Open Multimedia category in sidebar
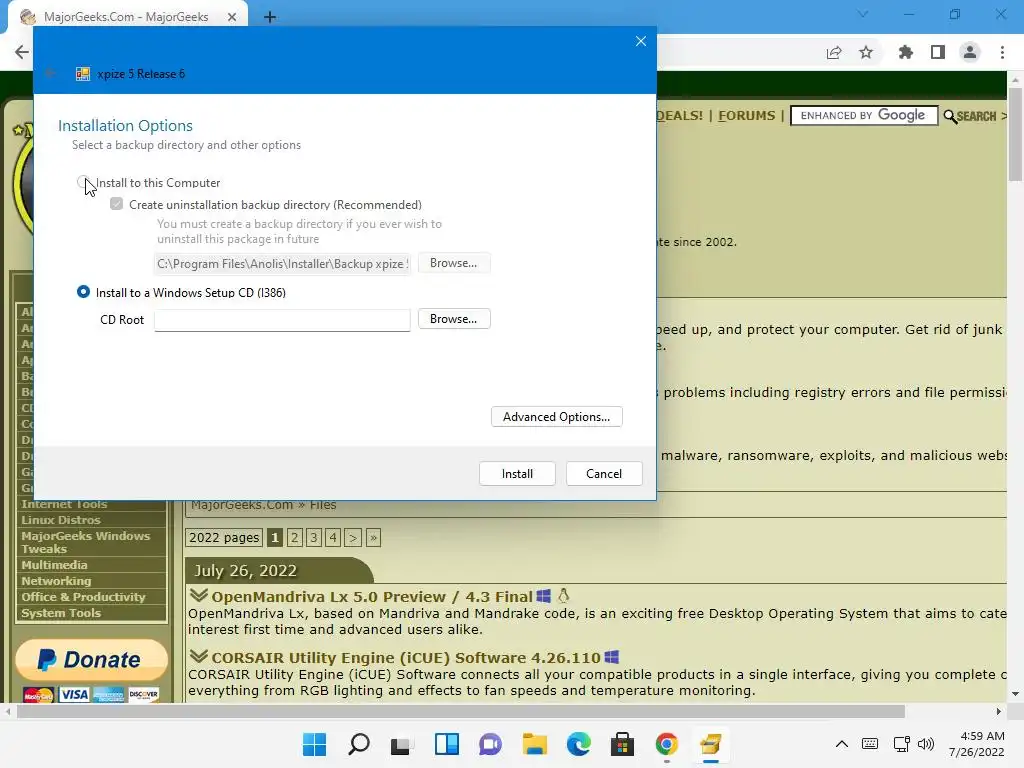Screen dimensions: 1024x768 click(54, 565)
